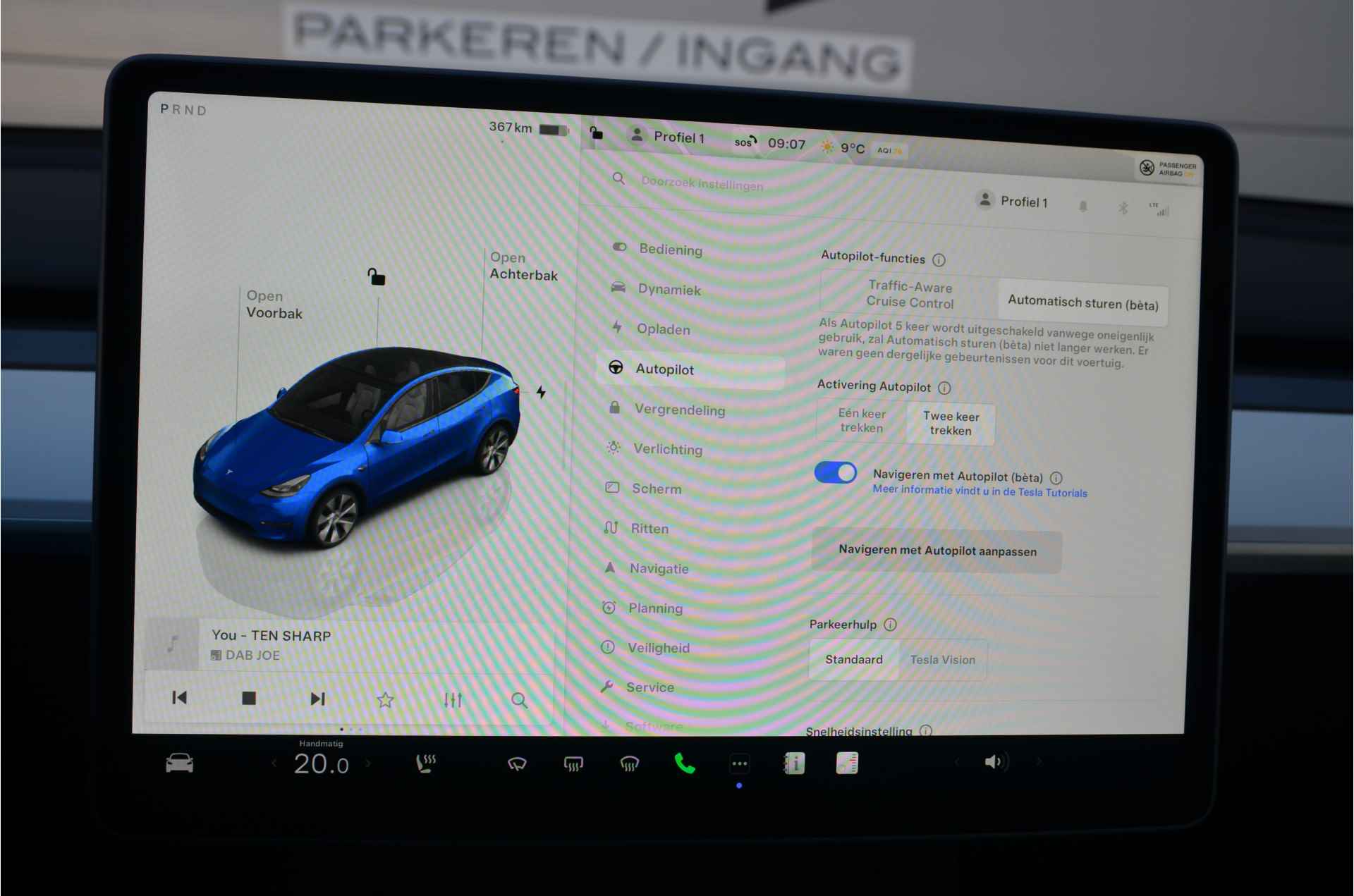Screen dimensions: 1354x896
Task: Open the Ritten settings menu
Action: (636, 528)
